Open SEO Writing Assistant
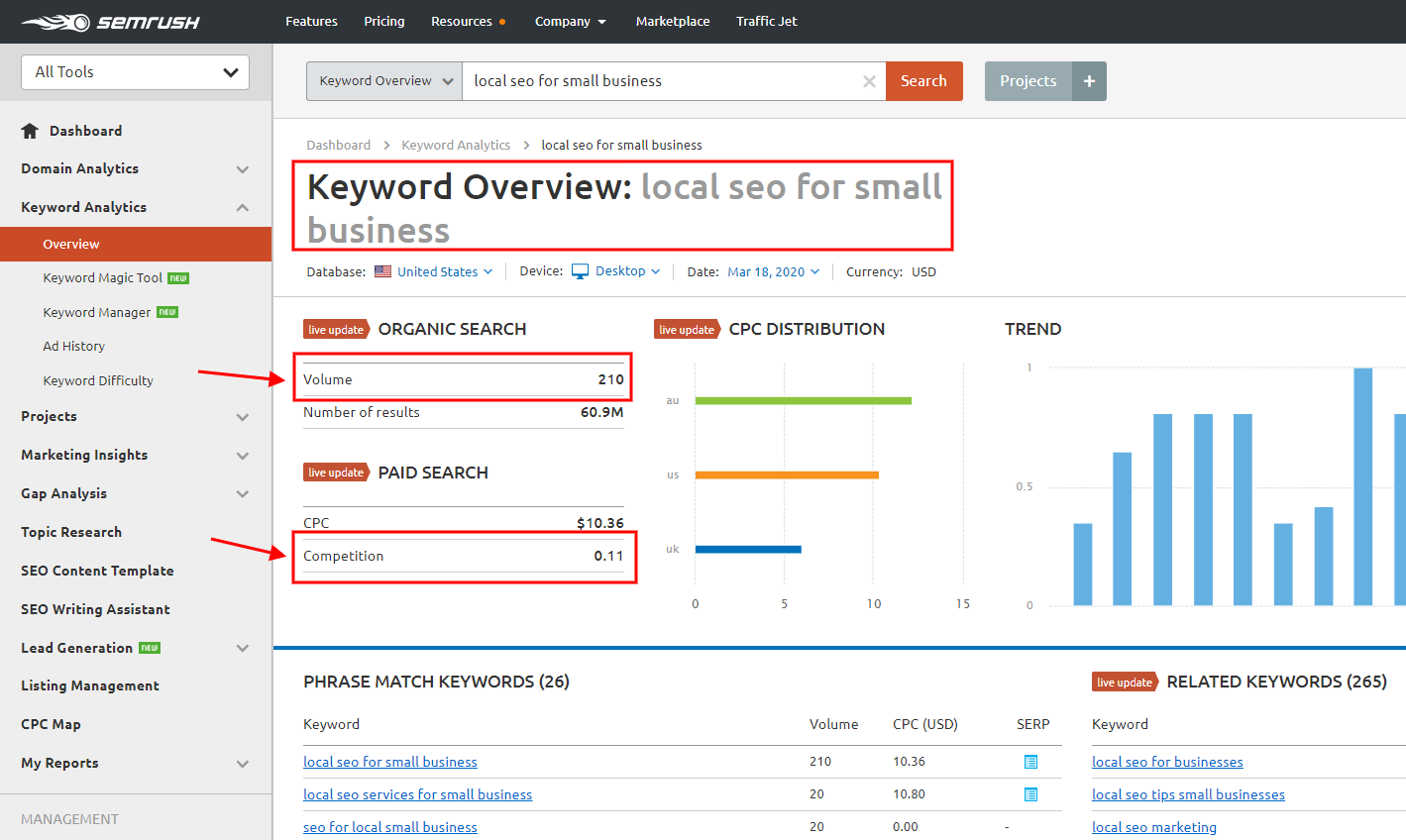Screen dimensions: 1406x840 point(95,610)
